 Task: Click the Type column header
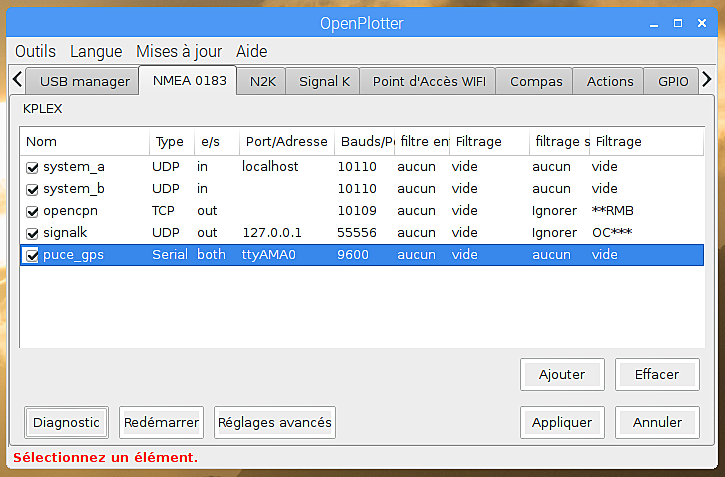tap(172, 141)
